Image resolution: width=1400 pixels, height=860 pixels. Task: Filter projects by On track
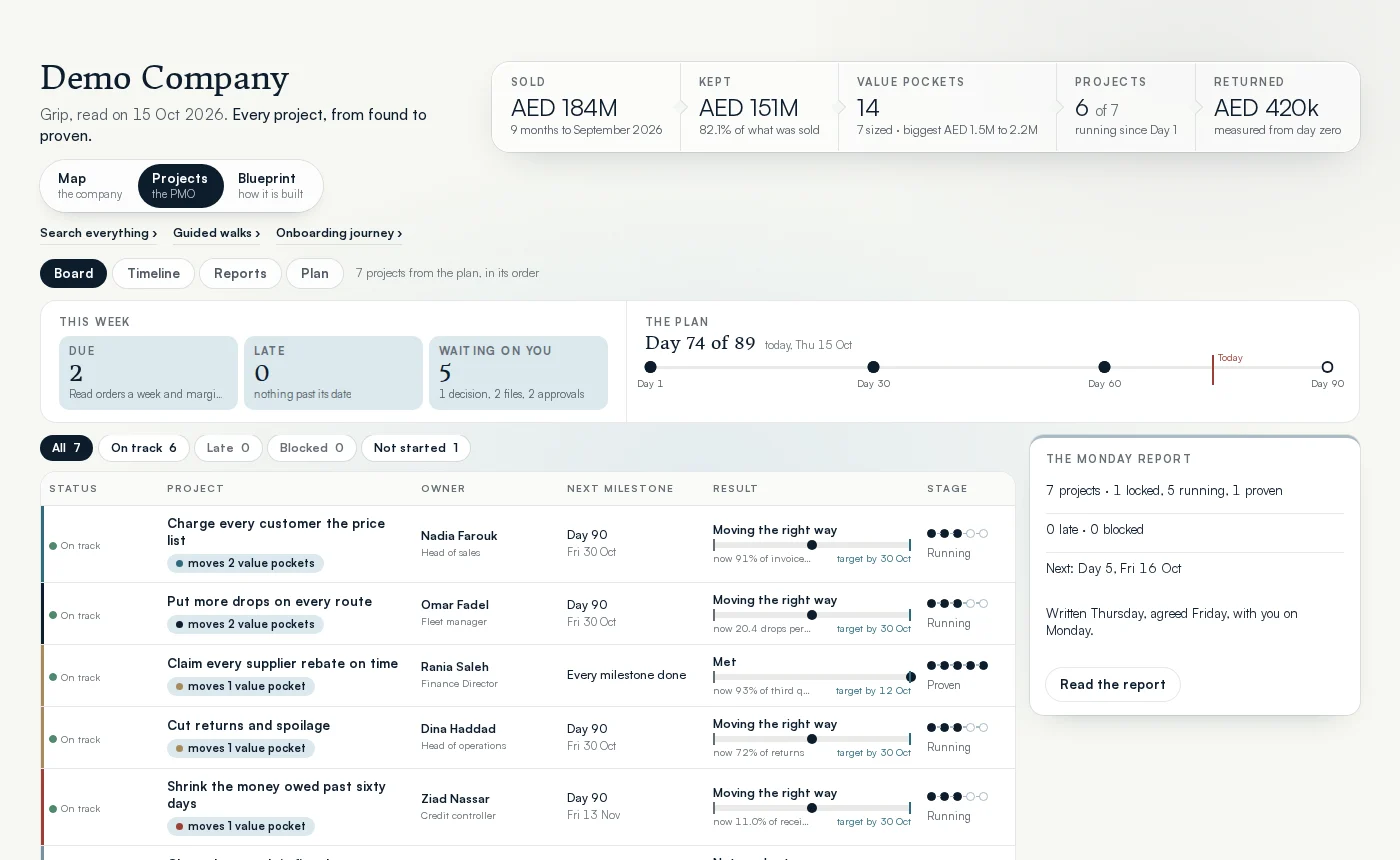144,448
